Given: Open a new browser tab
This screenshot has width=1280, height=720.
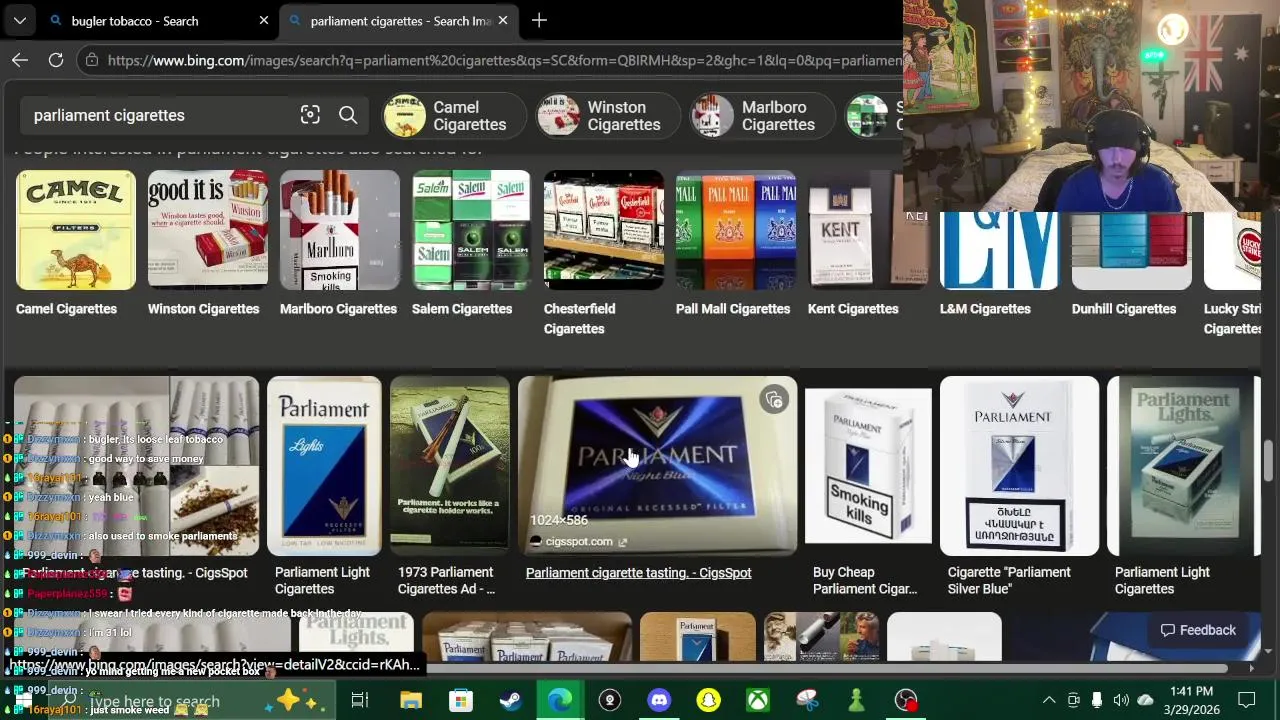Looking at the screenshot, I should (539, 20).
